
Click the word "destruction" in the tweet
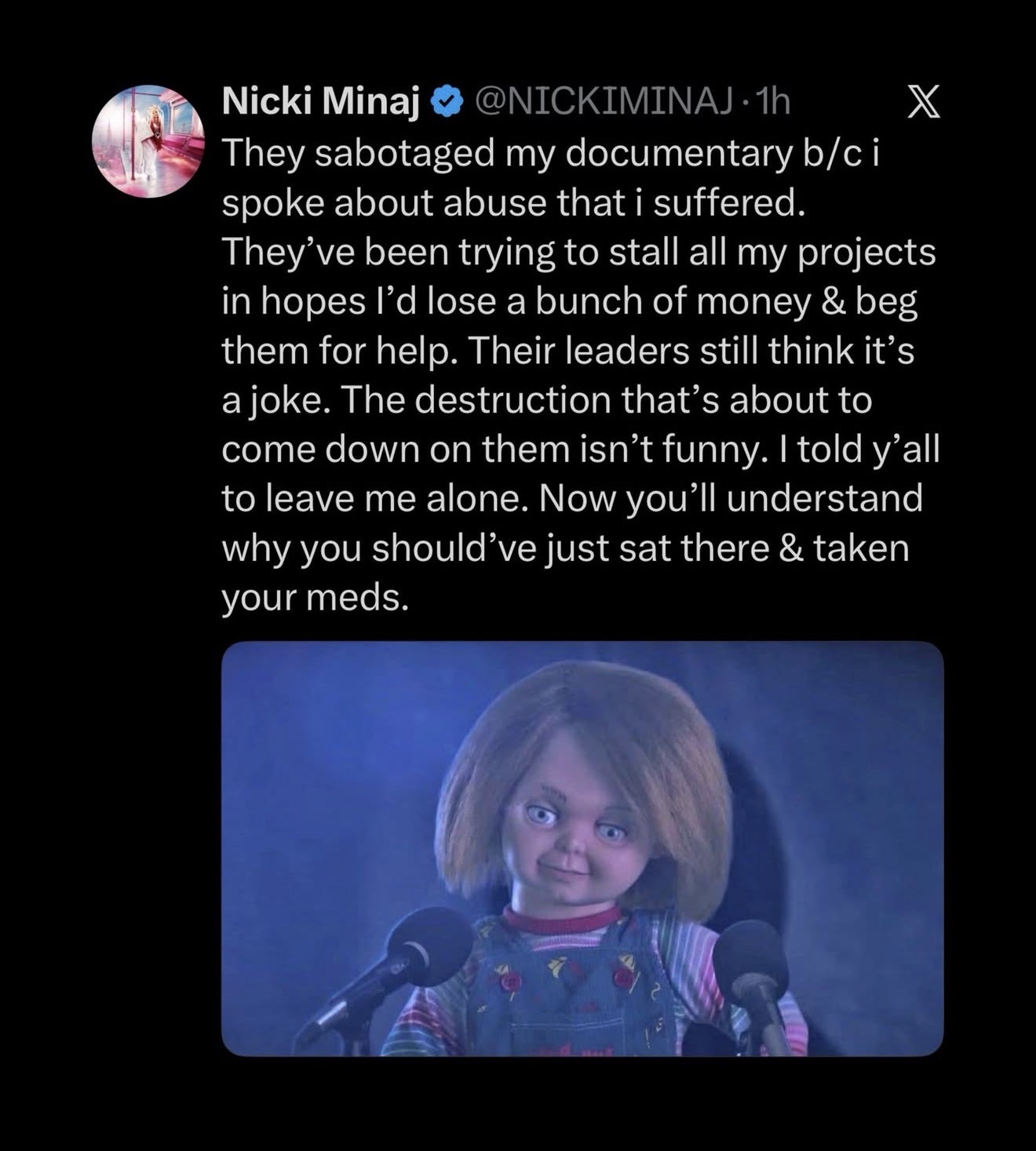pos(512,400)
